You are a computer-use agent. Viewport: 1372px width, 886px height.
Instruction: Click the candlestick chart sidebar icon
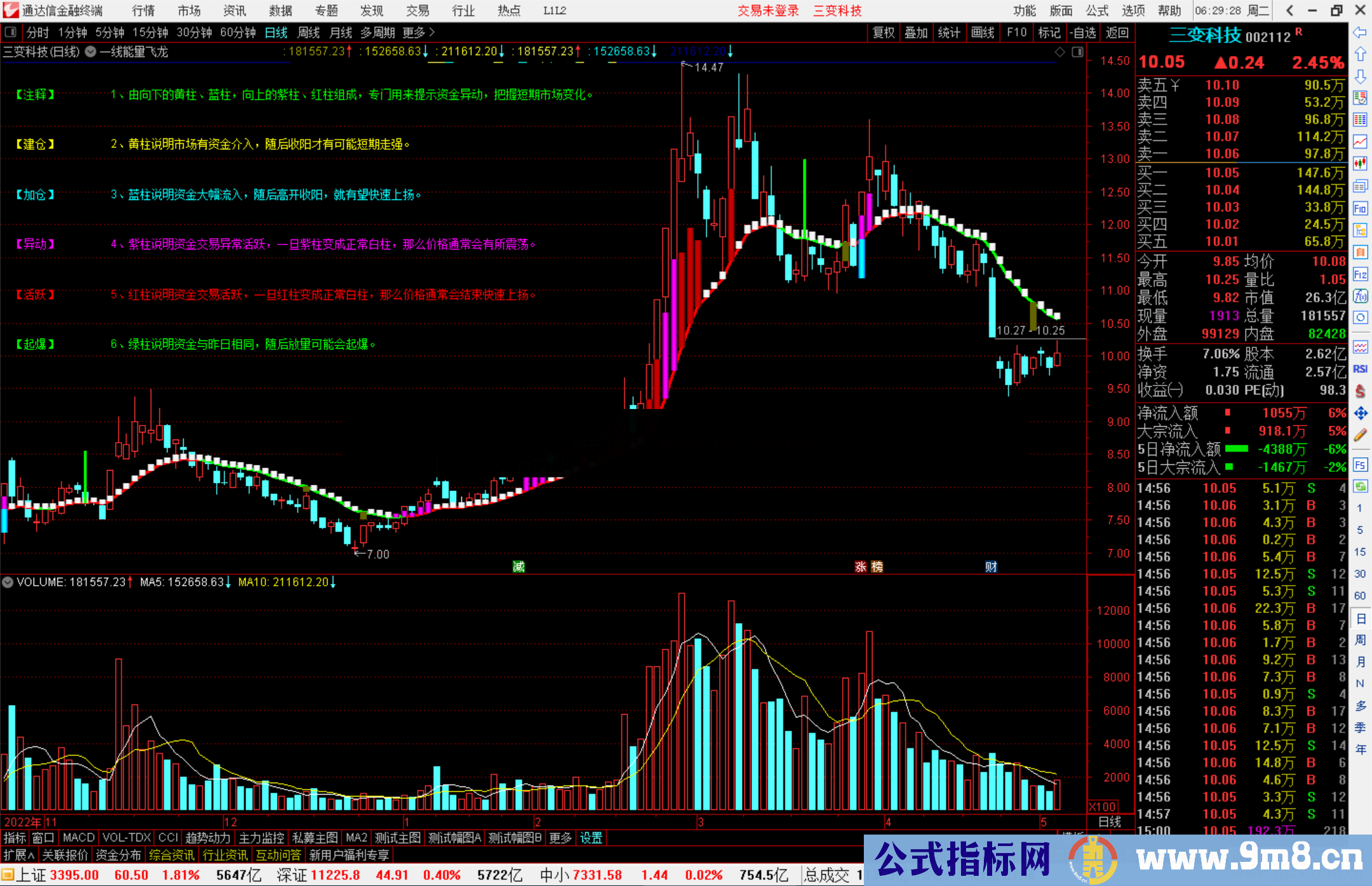pyautogui.click(x=1360, y=164)
